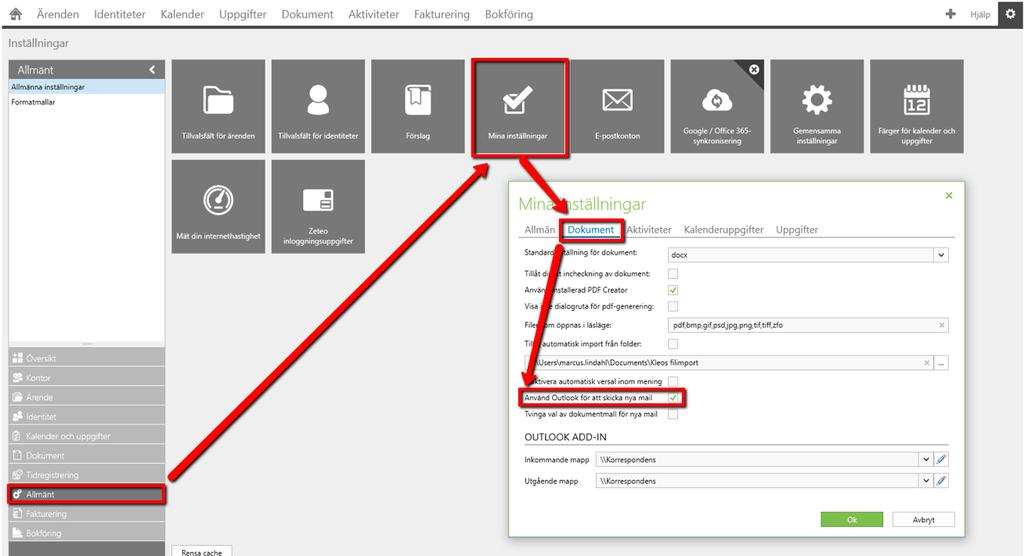Viewport: 1024px width, 556px height.
Task: Open Tillvalsfält för ärenden tile
Action: [218, 106]
